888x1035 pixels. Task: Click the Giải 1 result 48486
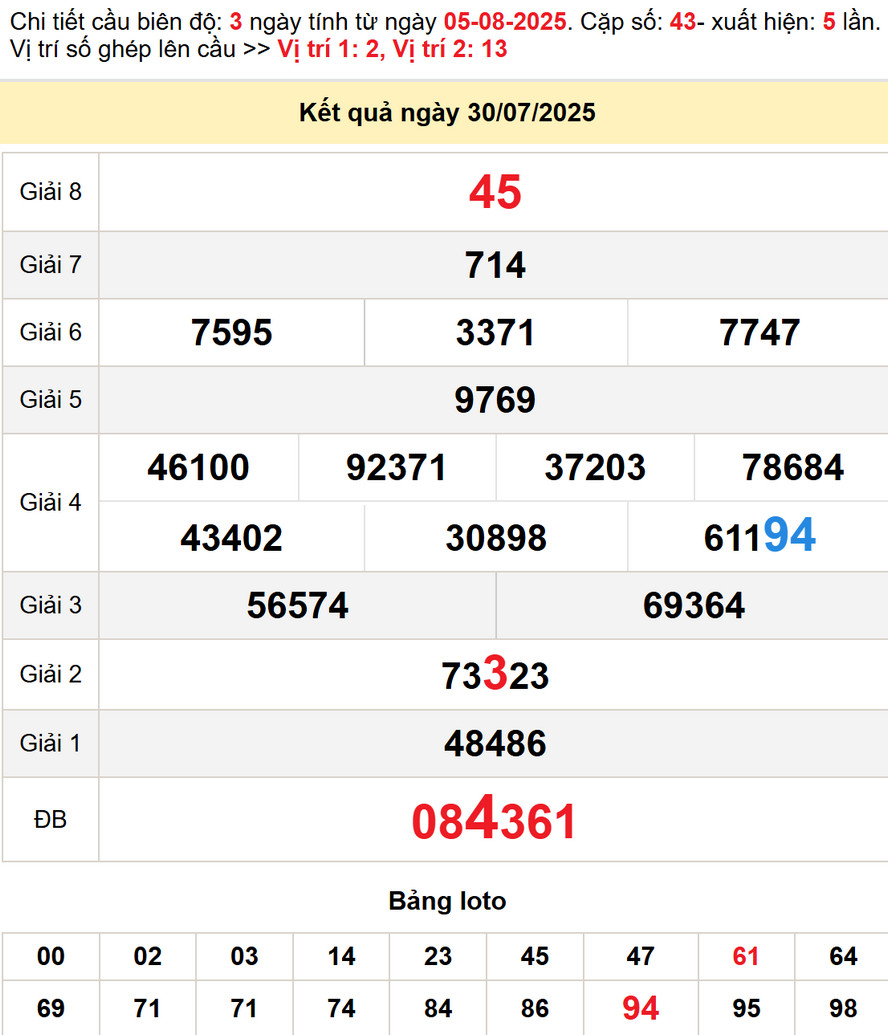click(x=495, y=743)
